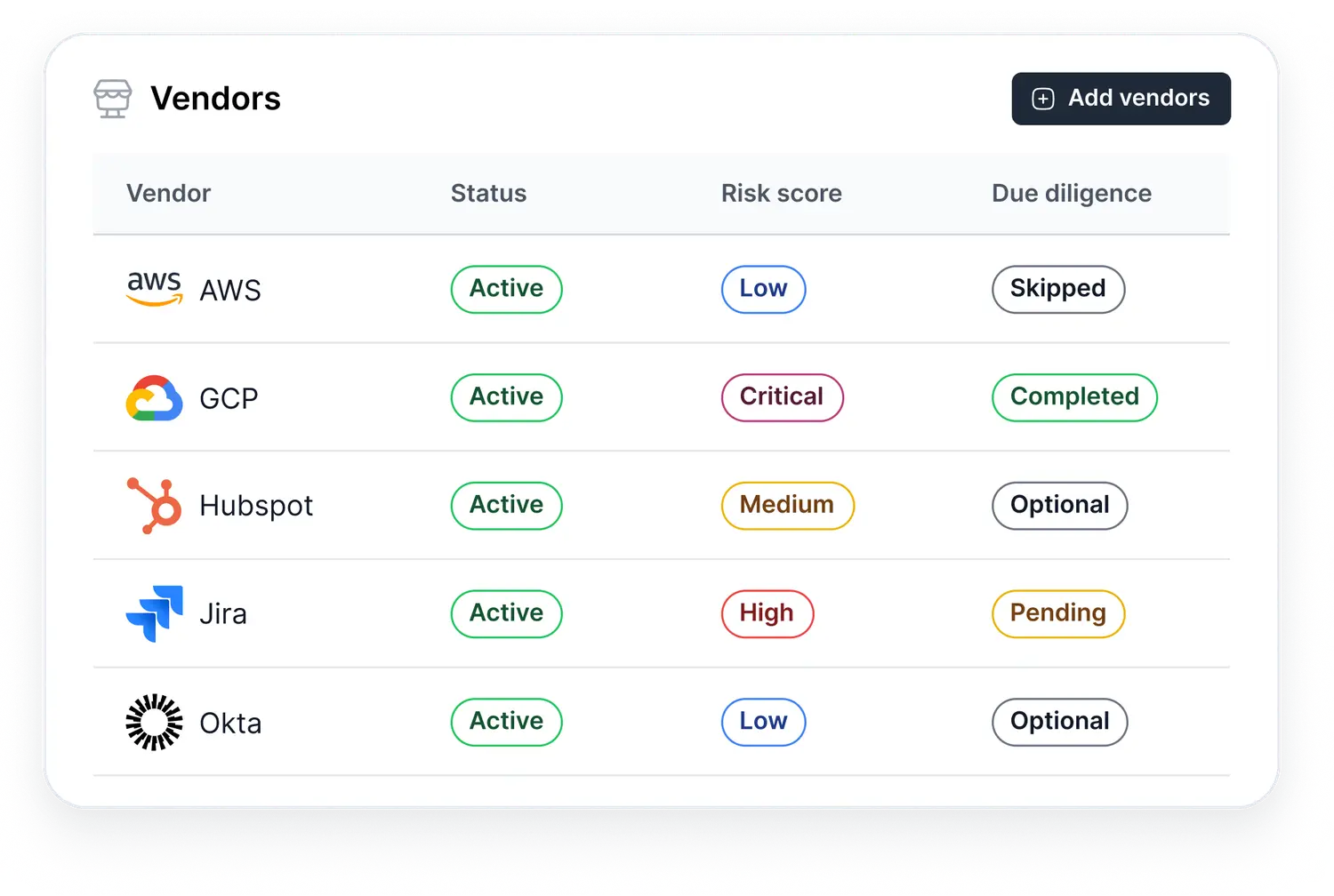The image size is (1334, 896).
Task: Click the Hubspot logo icon
Action: pos(154,506)
